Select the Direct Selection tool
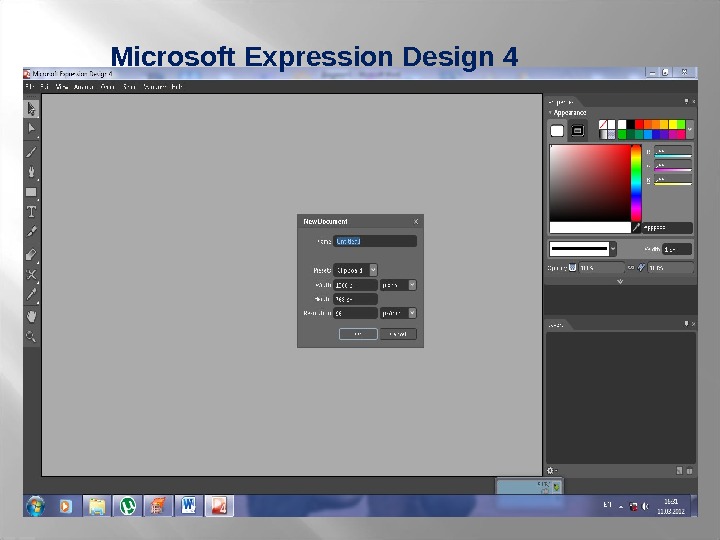 [x=31, y=128]
